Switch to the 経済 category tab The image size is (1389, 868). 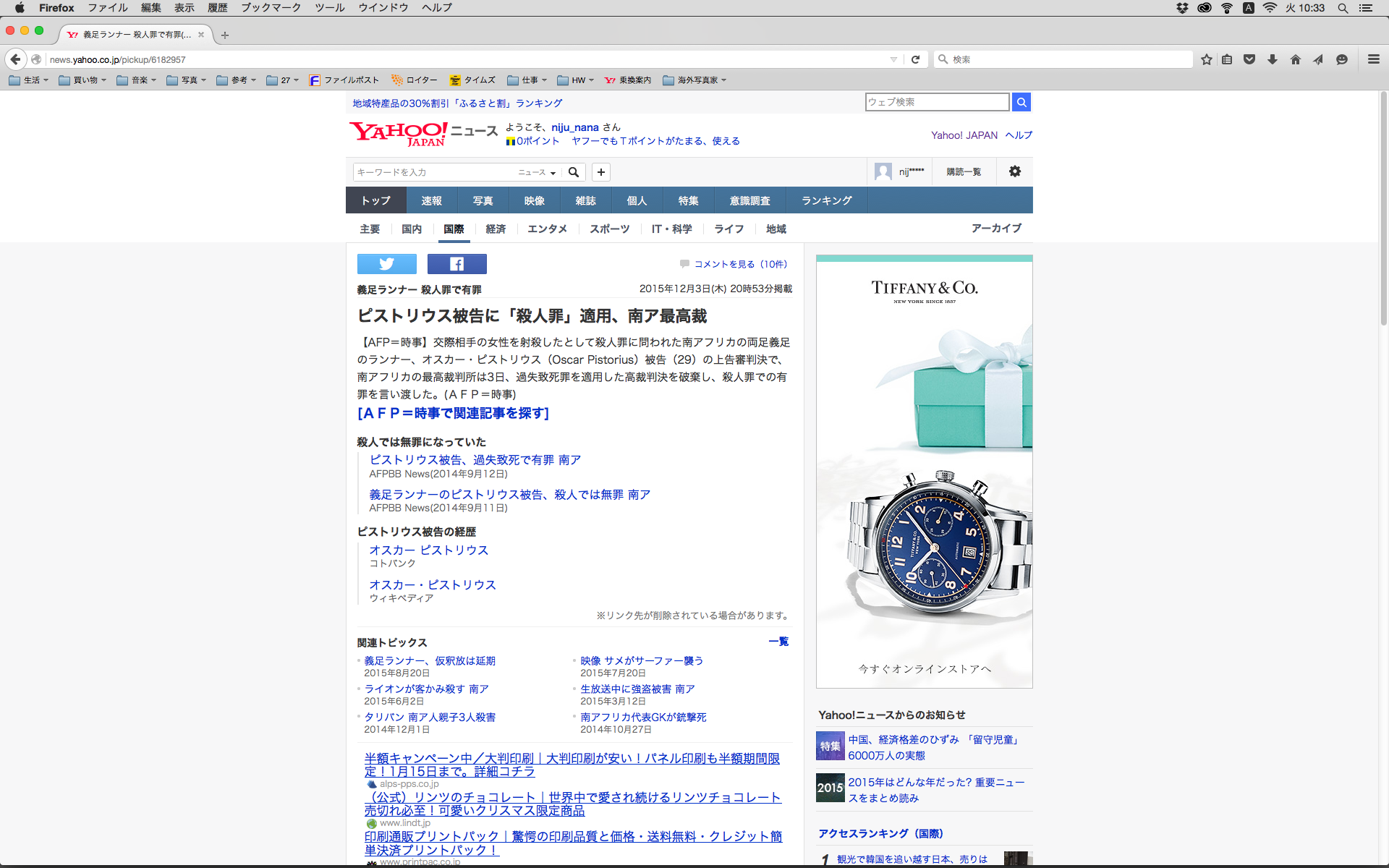496,229
